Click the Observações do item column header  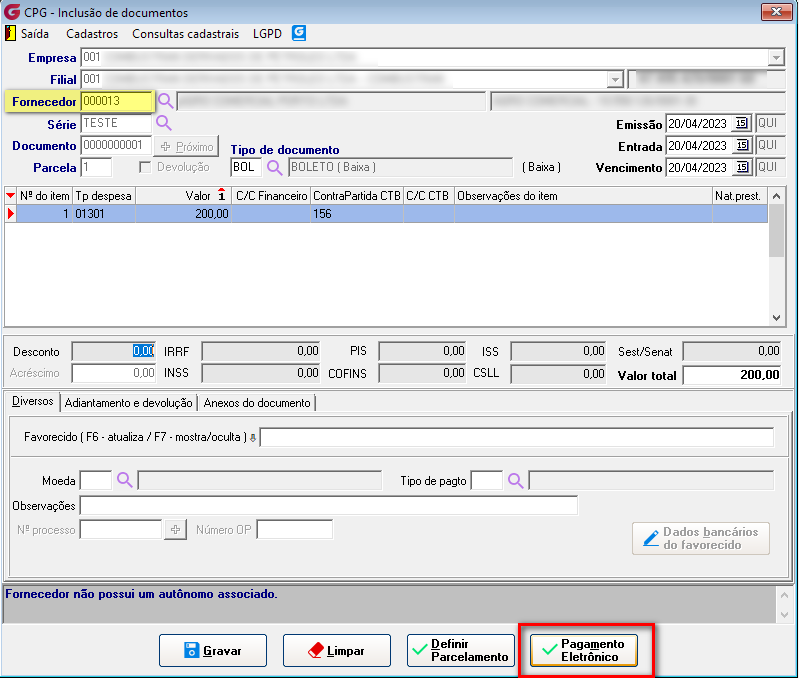[583, 196]
